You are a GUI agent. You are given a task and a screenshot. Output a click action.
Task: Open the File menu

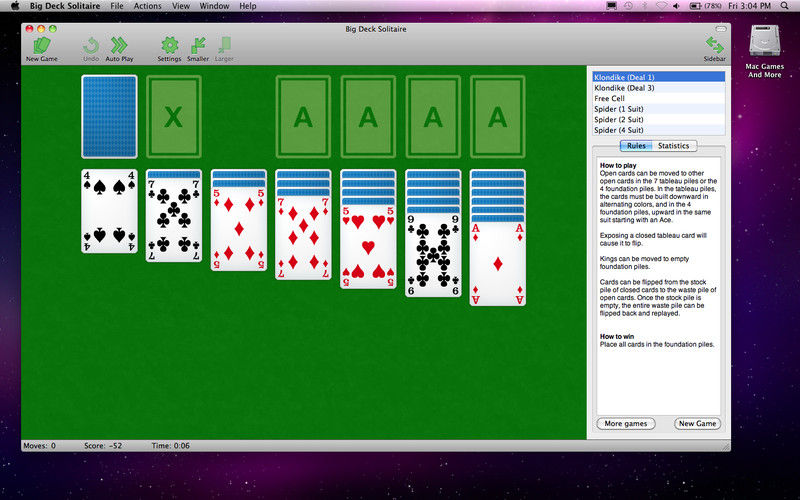coord(117,6)
